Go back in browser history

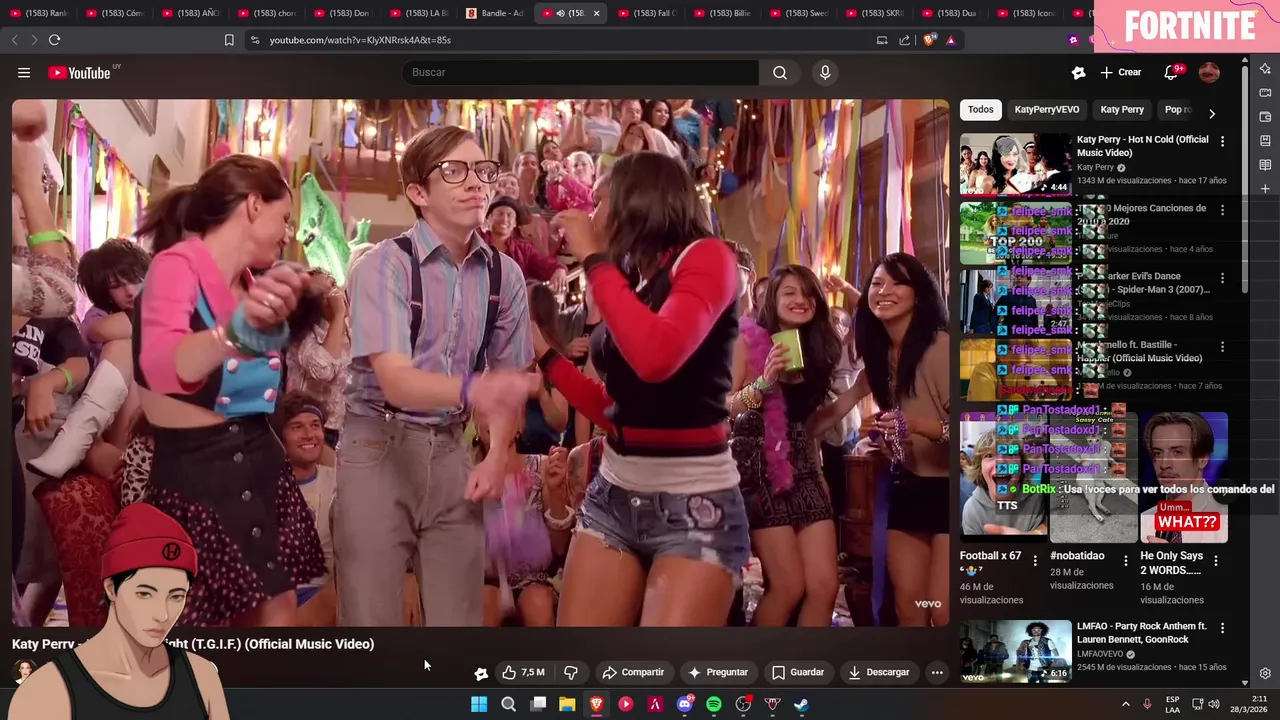(x=14, y=40)
